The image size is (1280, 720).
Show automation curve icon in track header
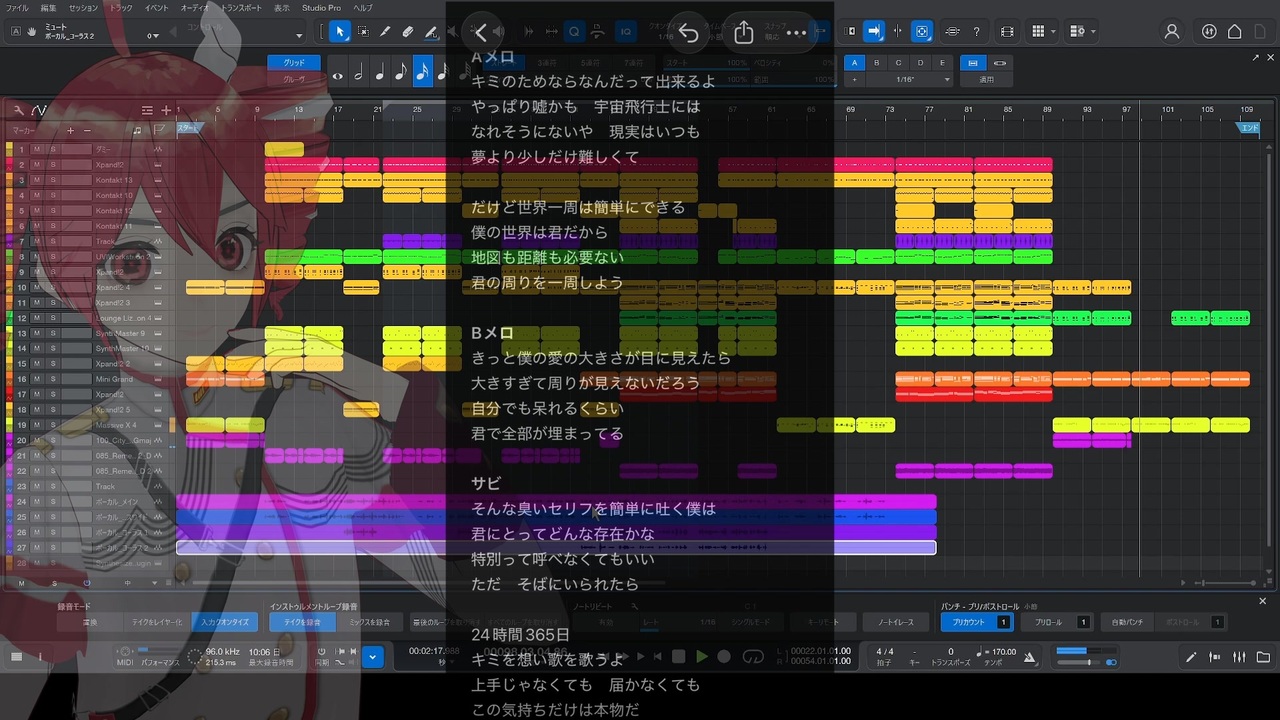point(39,110)
